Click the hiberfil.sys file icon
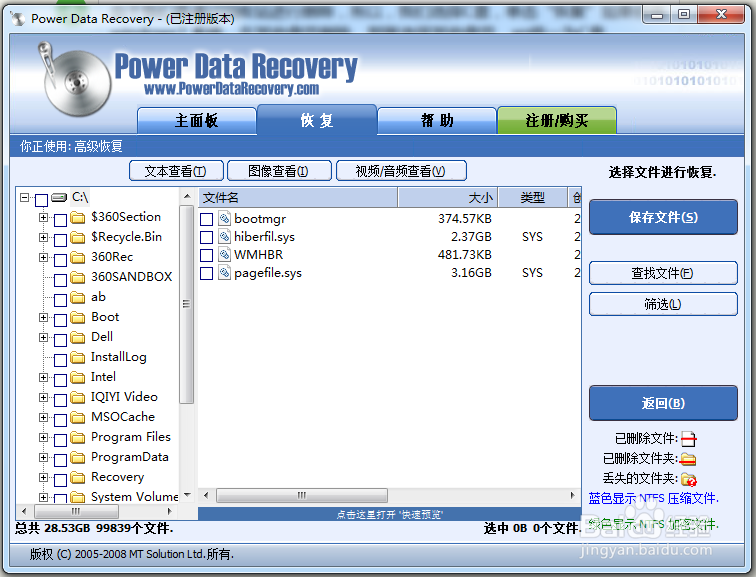The height and width of the screenshot is (577, 756). pyautogui.click(x=224, y=236)
